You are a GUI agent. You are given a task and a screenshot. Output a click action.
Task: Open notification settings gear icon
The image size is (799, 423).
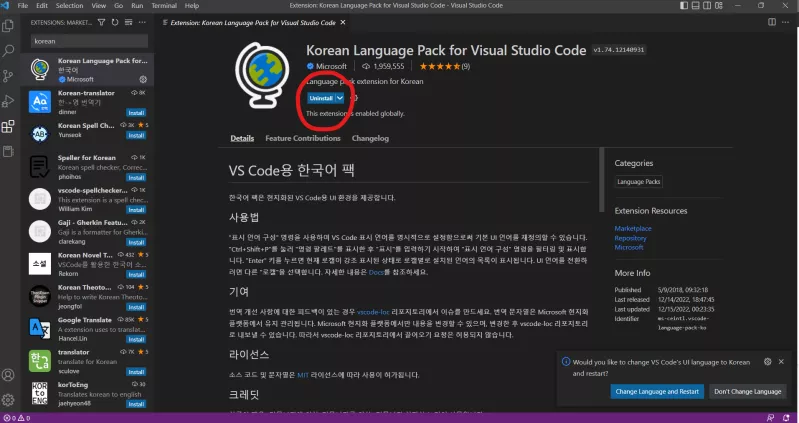tap(767, 362)
